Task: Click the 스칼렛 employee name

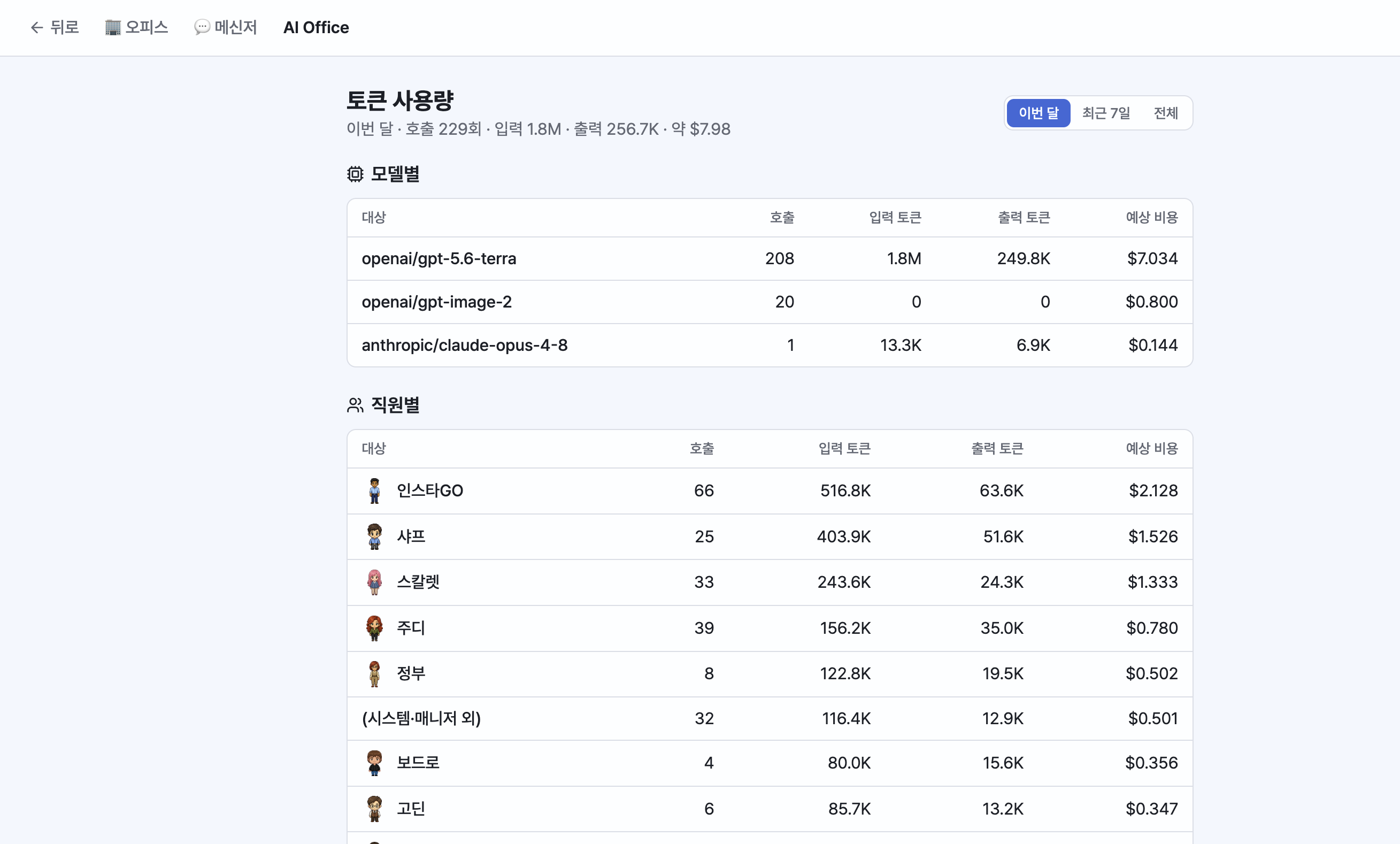Action: click(418, 582)
